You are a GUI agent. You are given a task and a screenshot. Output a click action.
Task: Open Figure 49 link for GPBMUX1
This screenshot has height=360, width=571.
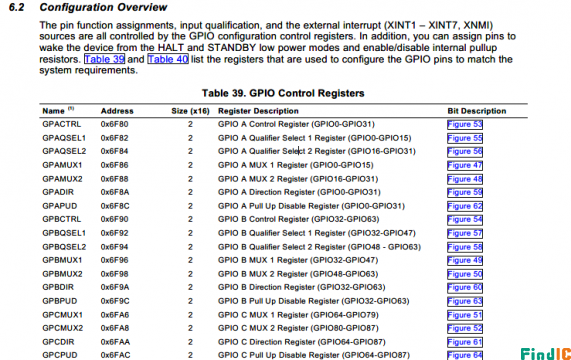465,261
